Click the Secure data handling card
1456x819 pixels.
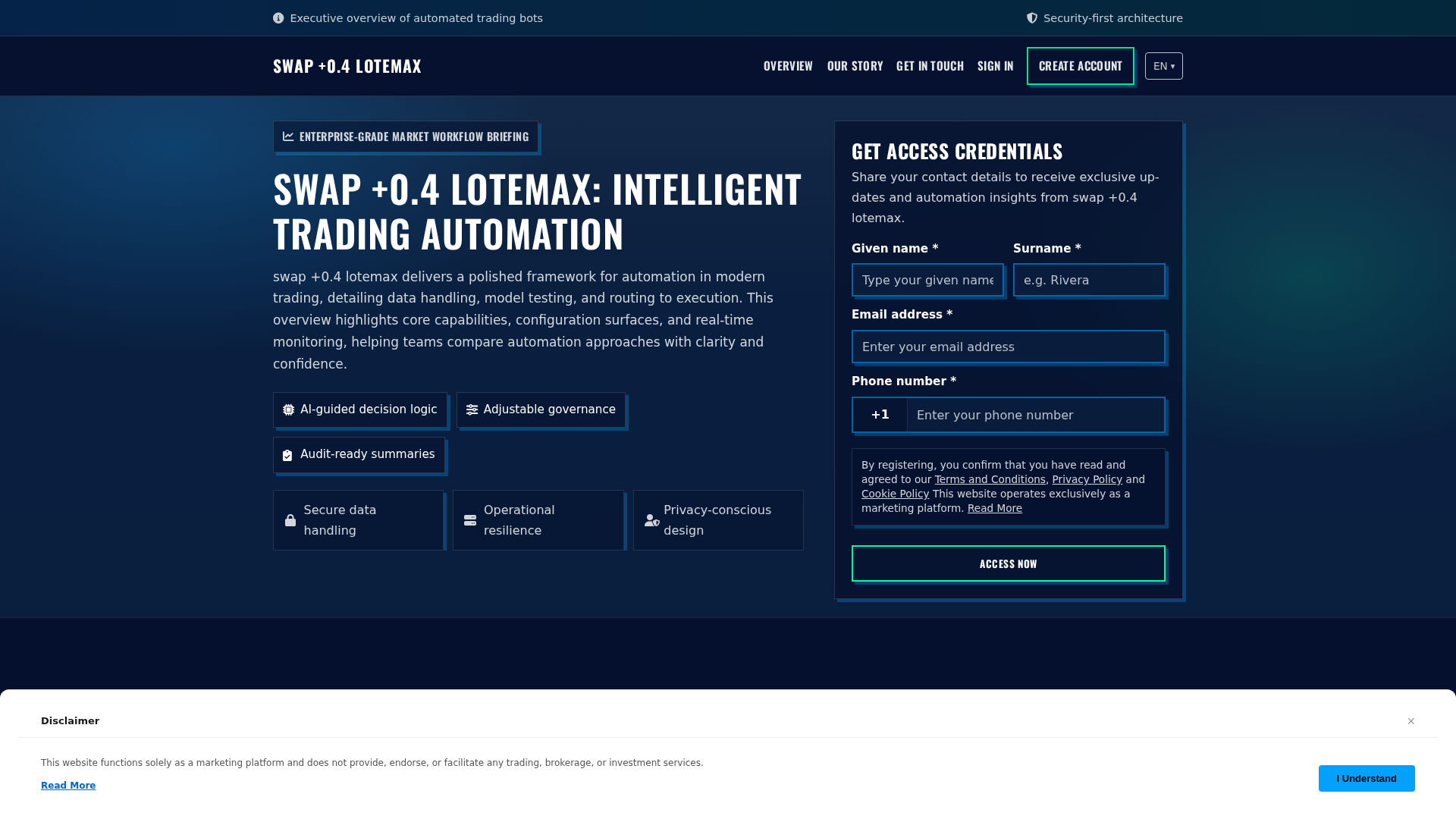click(x=358, y=520)
